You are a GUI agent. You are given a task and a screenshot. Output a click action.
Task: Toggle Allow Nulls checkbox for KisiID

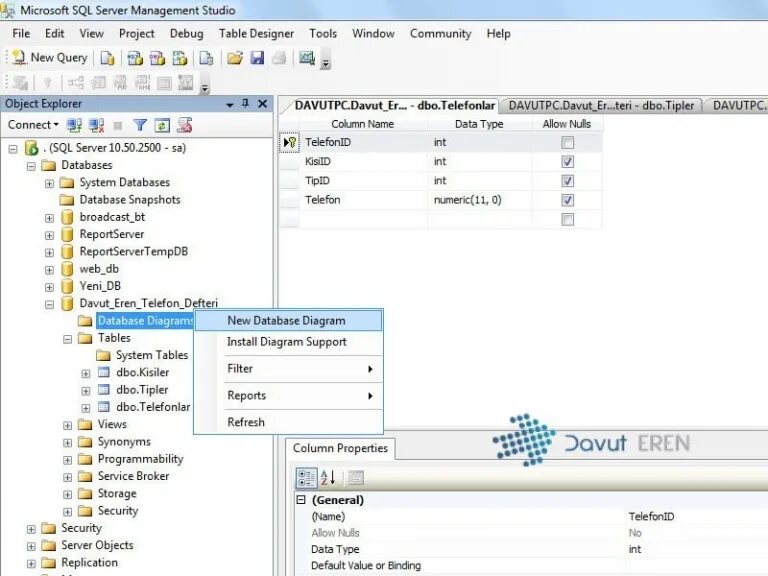567,162
